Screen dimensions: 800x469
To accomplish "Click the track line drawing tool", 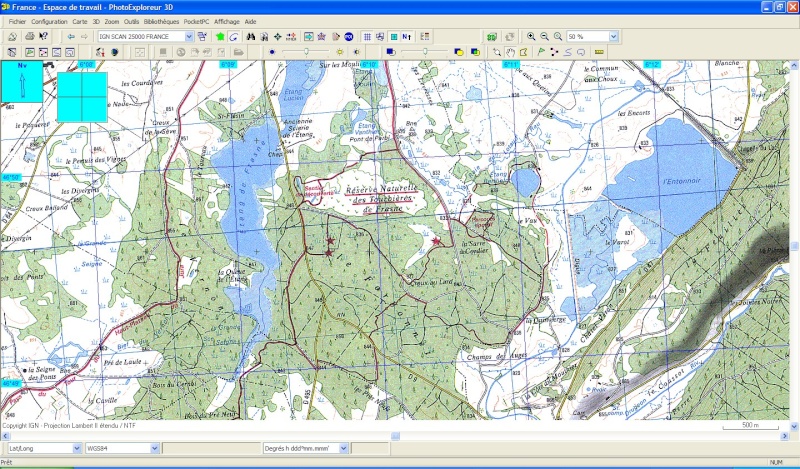I will [x=567, y=52].
